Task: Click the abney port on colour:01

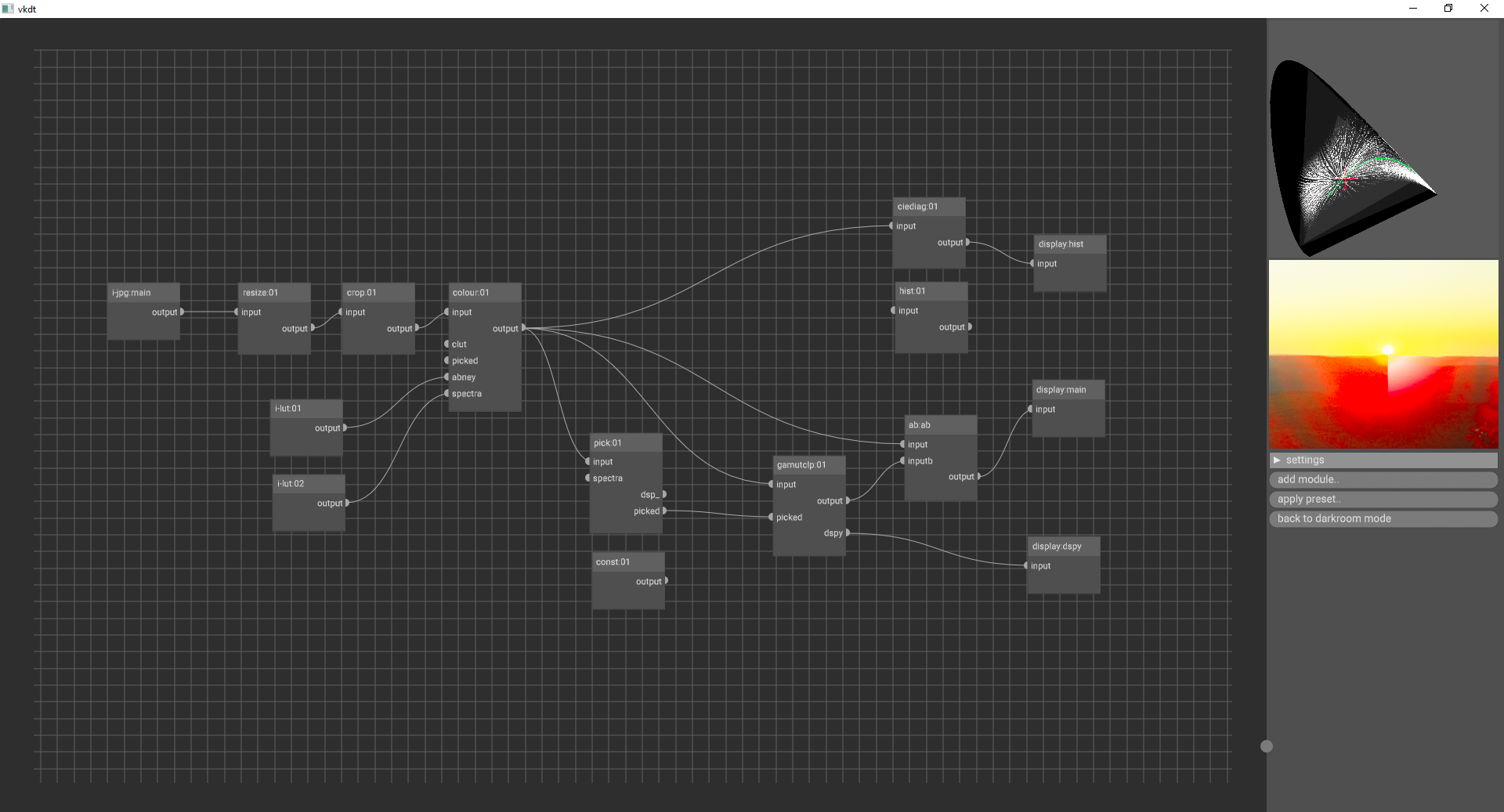Action: 447,377
